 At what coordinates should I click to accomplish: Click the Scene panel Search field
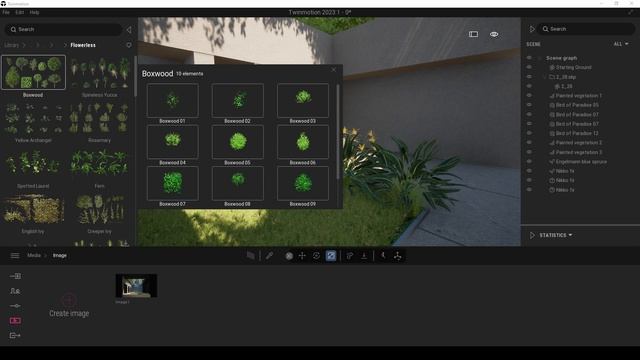[x=586, y=29]
